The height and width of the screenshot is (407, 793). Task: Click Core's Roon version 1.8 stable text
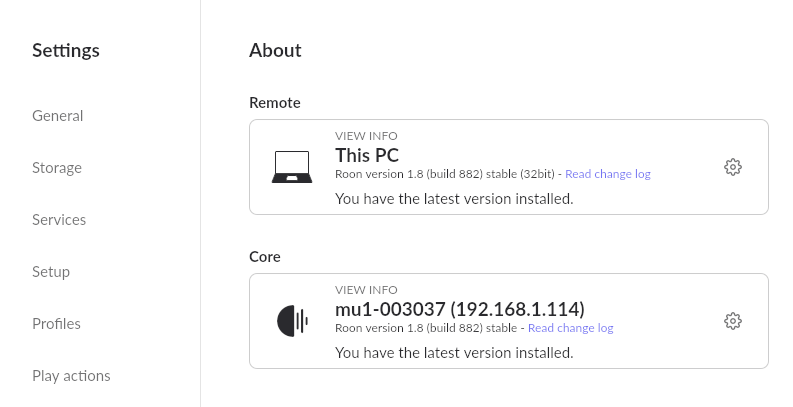coord(426,328)
